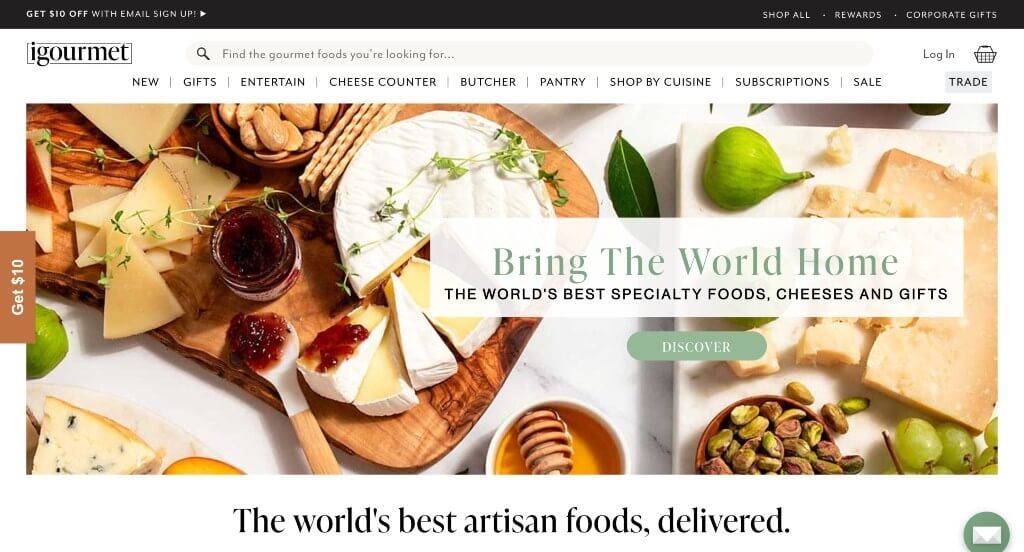Open the chat envelope widget
The height and width of the screenshot is (552, 1024).
pos(987,534)
